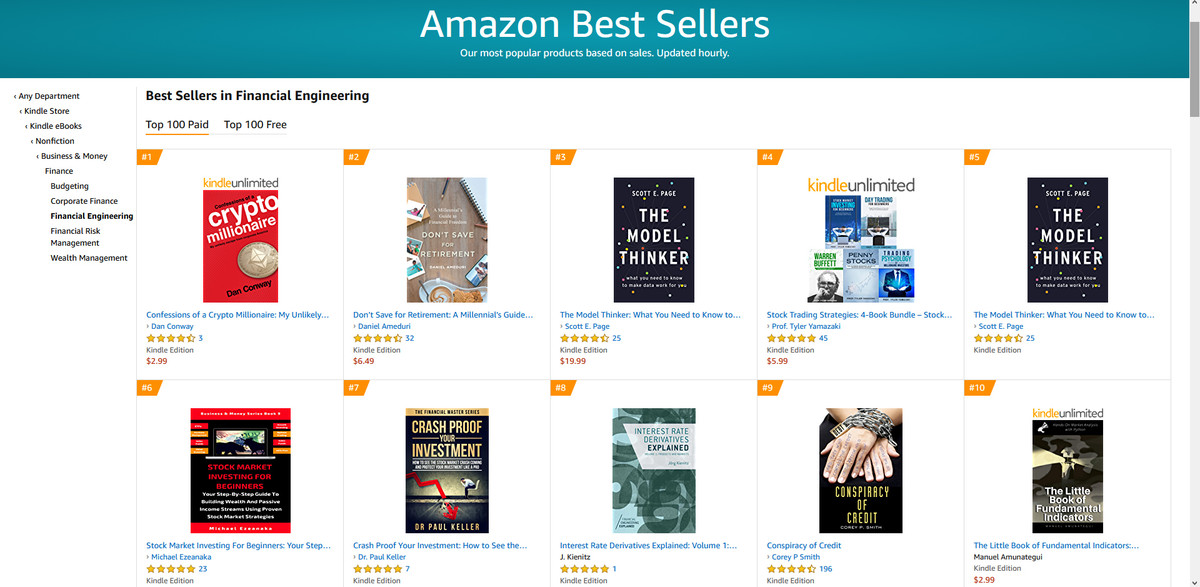1200x587 pixels.
Task: Click Don't Save for Retirement book cover
Action: point(446,240)
